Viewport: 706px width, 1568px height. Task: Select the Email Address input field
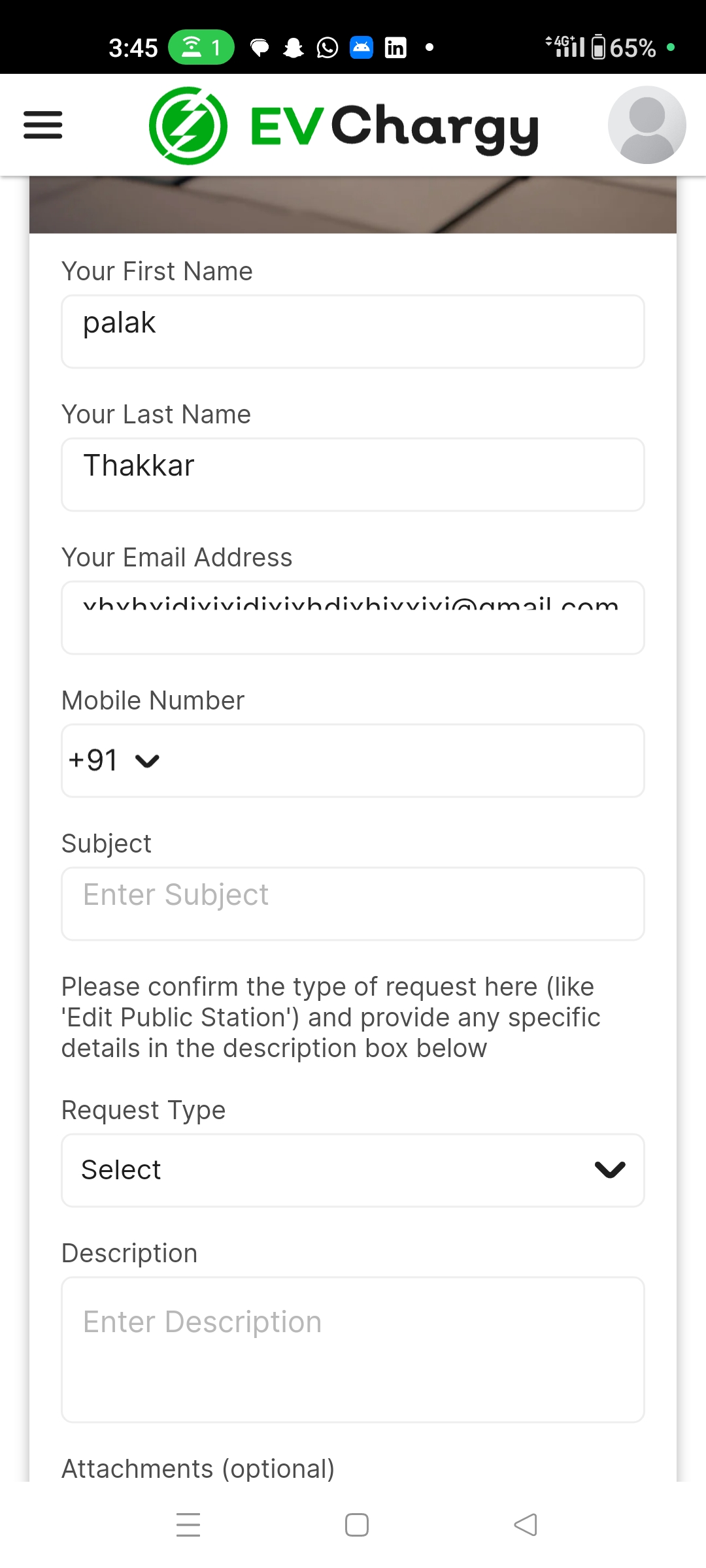(353, 617)
